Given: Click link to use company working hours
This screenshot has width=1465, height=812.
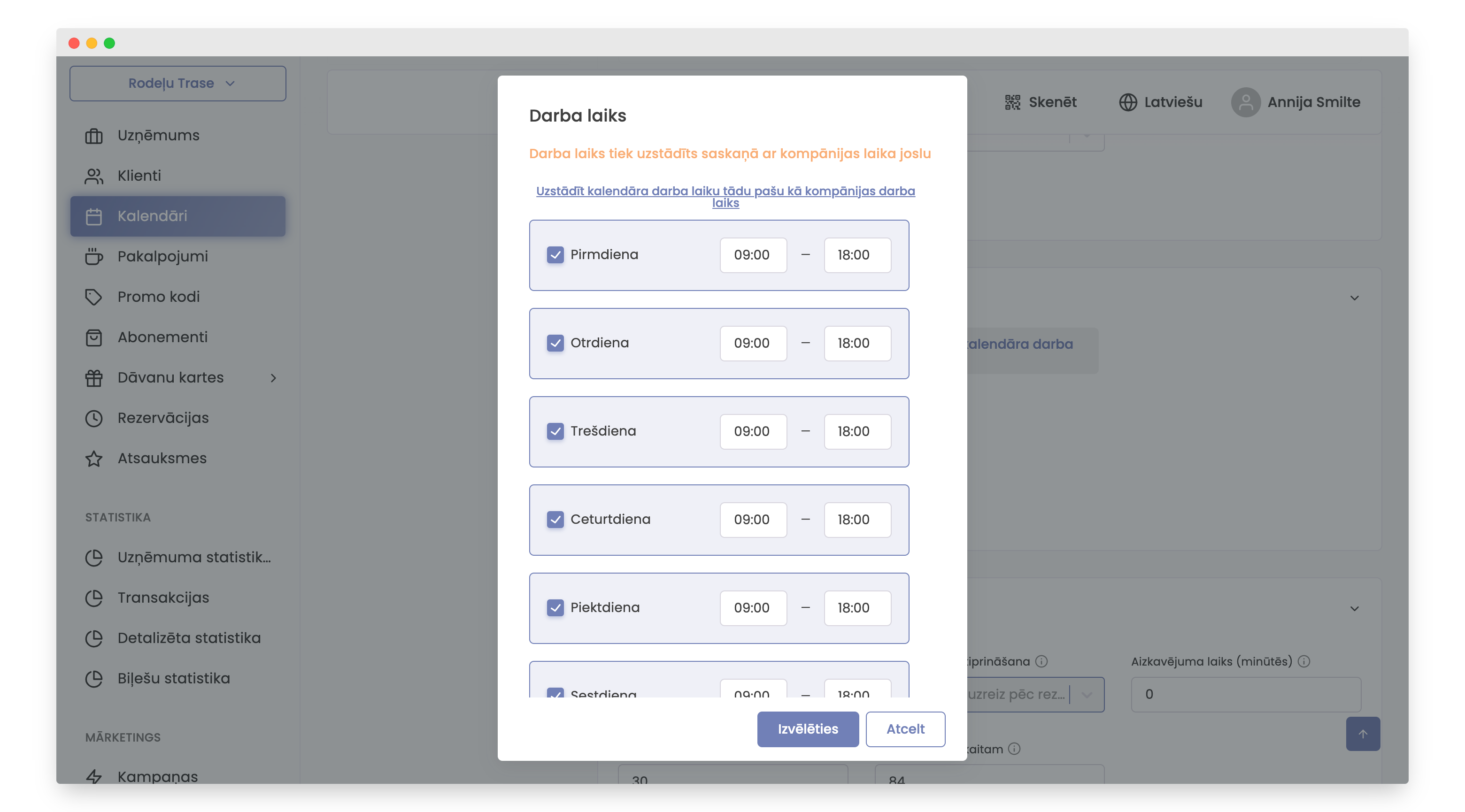Looking at the screenshot, I should (725, 197).
